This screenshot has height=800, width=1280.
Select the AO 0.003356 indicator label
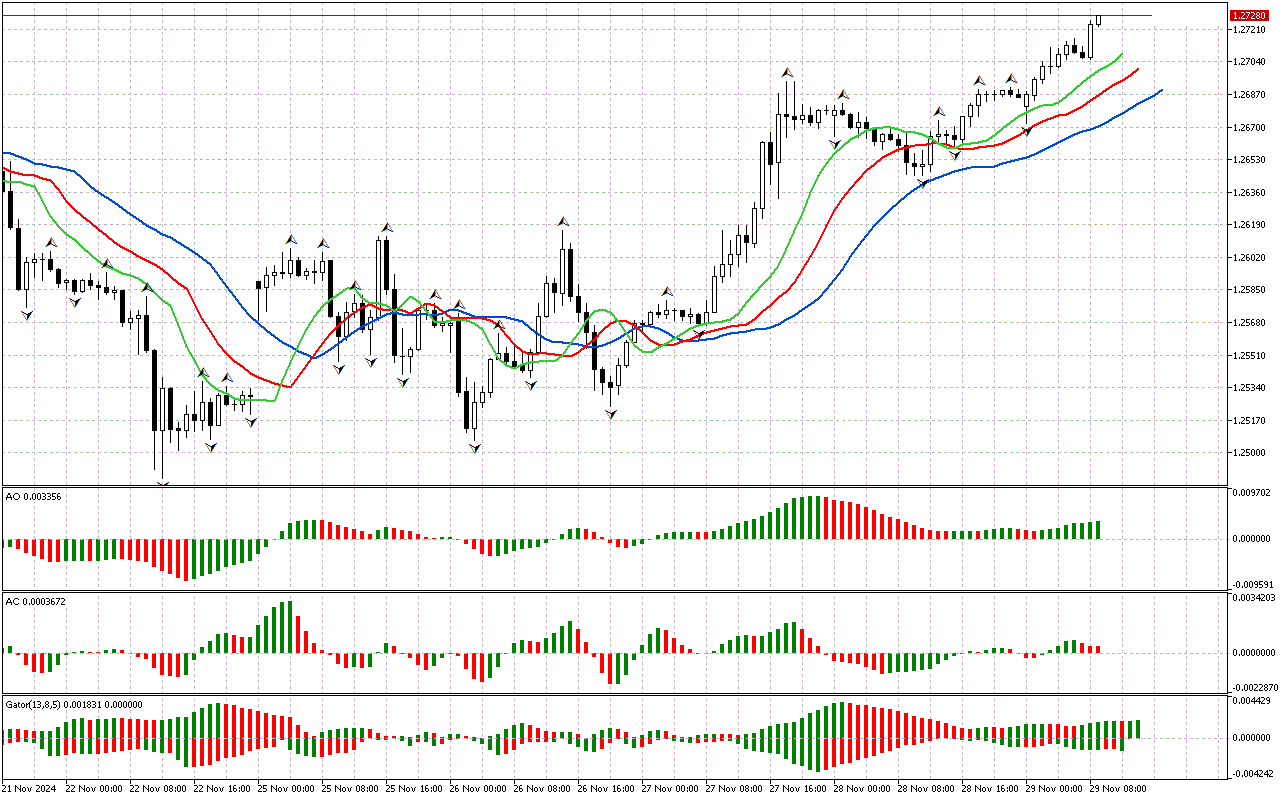pos(34,497)
